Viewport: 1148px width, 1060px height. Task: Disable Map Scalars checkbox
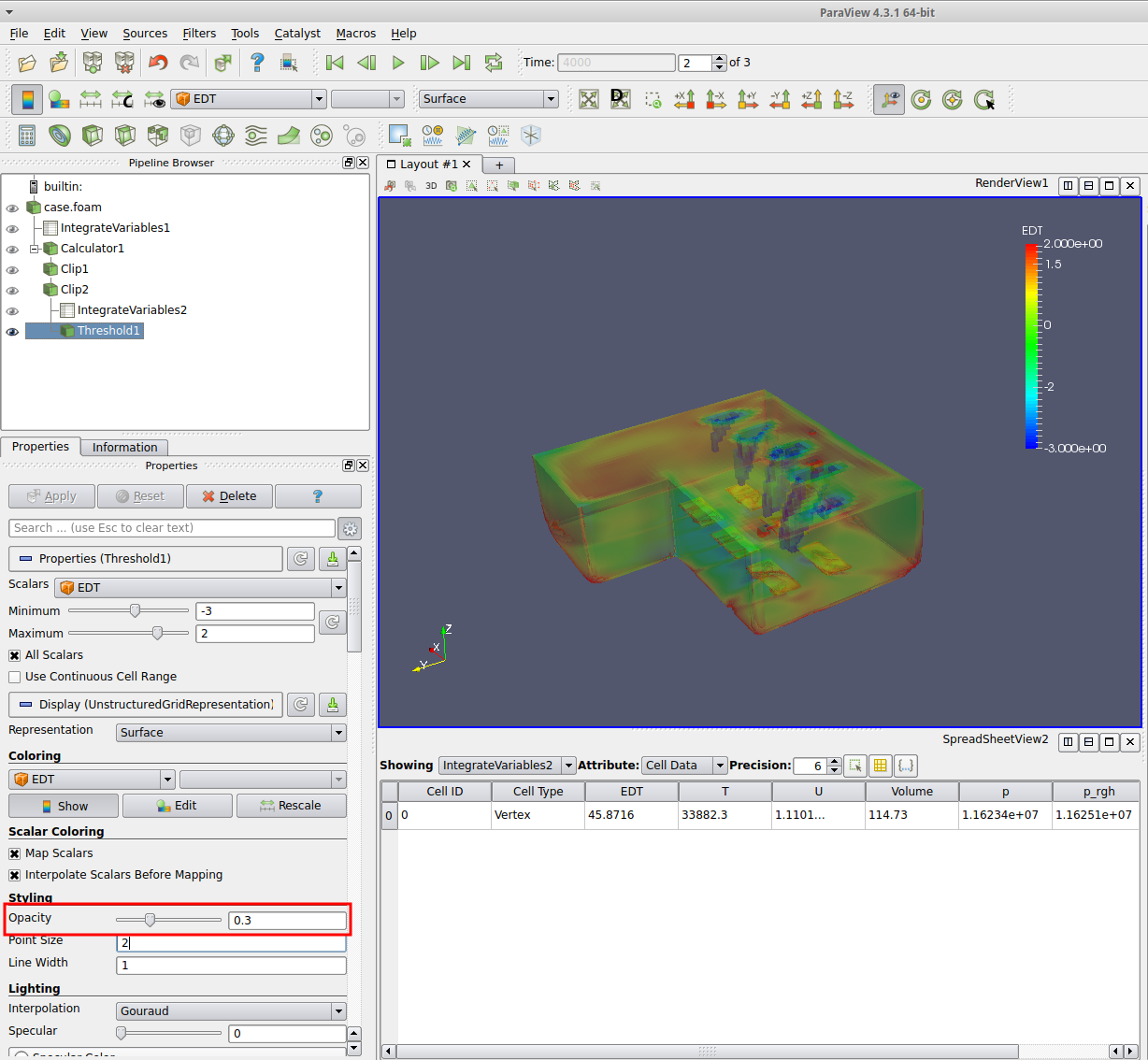tap(15, 853)
